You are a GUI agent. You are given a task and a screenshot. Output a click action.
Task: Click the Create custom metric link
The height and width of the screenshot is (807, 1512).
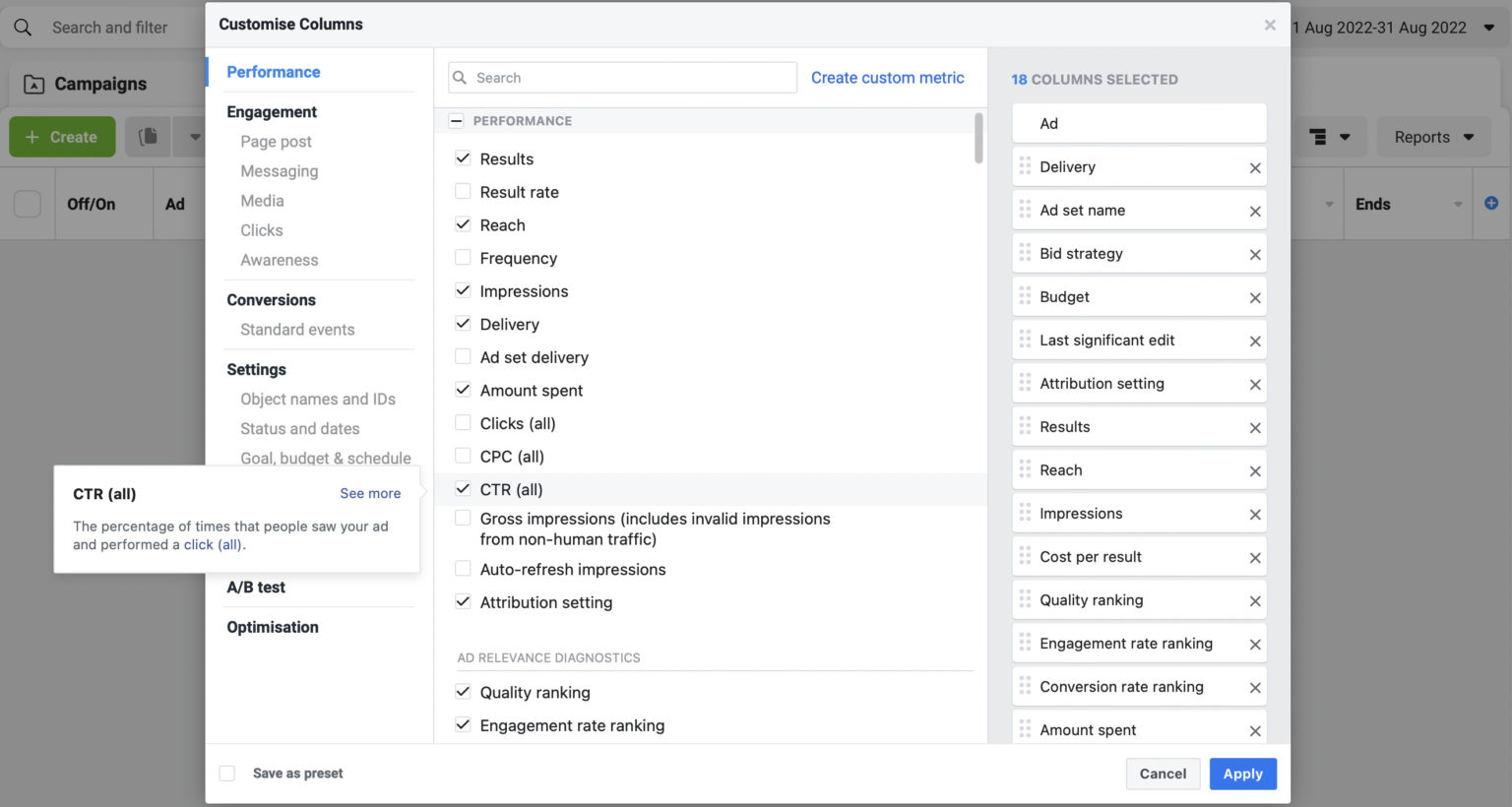[887, 77]
